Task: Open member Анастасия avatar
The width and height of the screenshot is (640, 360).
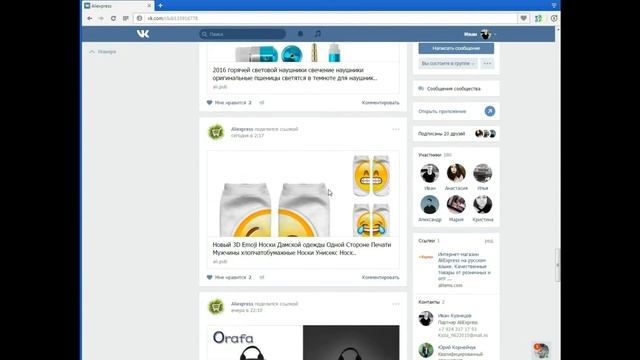Action: (x=456, y=173)
